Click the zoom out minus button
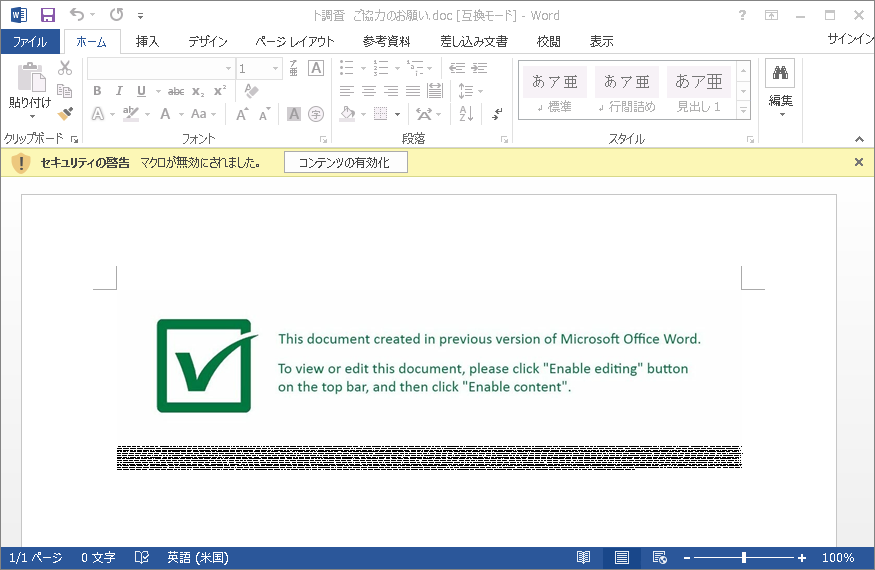Screen dimensions: 875x570 (x=687, y=557)
